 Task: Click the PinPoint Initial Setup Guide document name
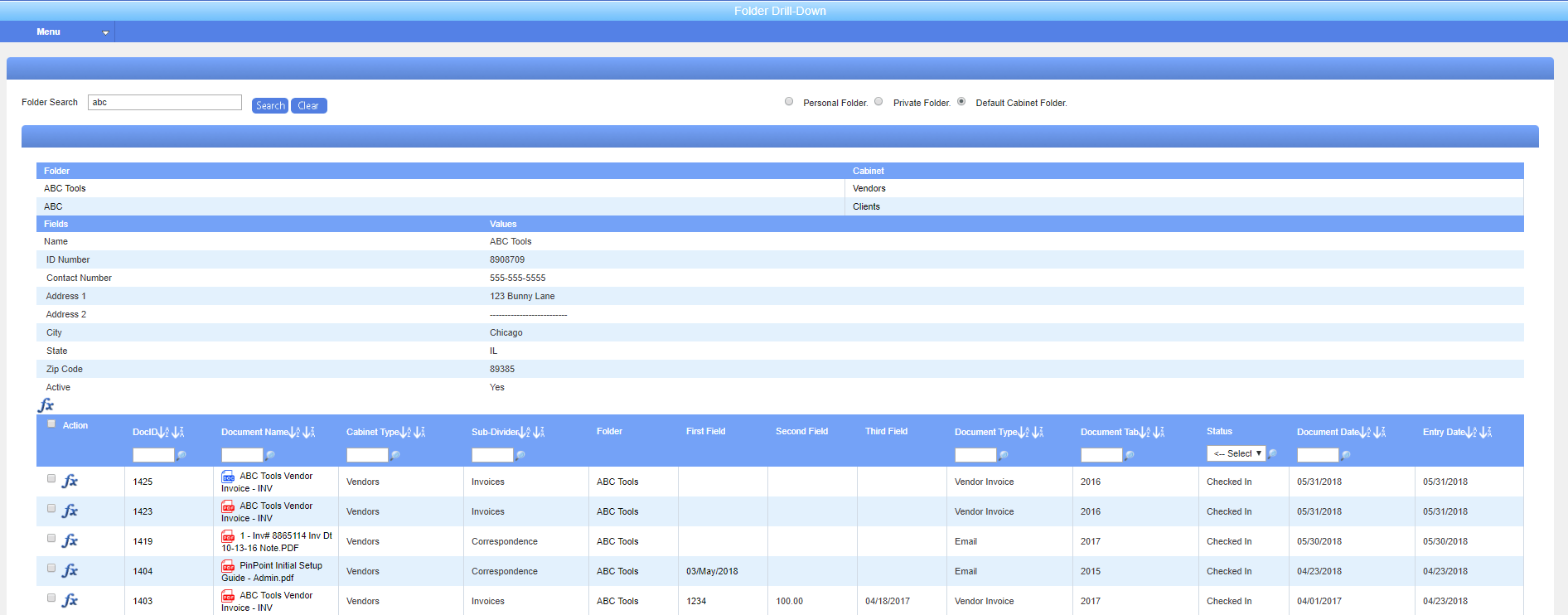point(272,572)
